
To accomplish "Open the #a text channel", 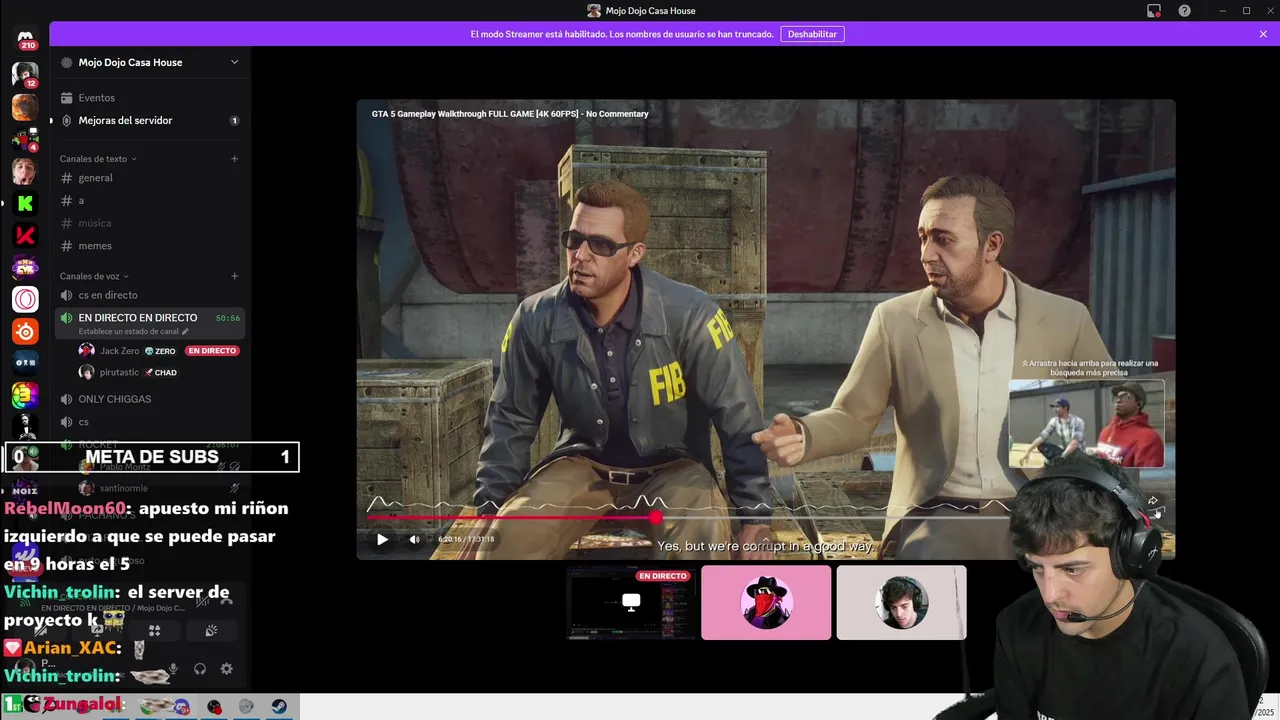I will [x=150, y=201].
